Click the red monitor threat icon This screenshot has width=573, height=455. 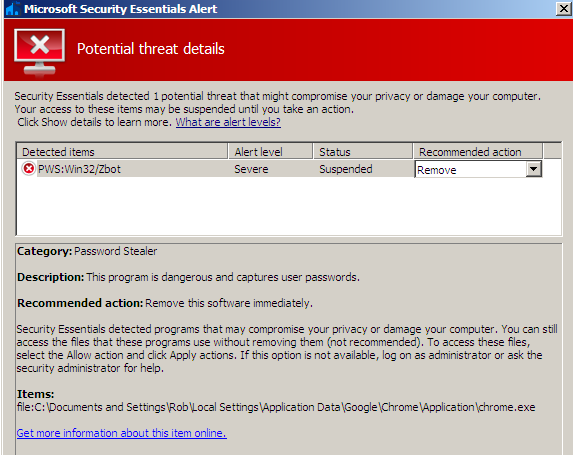point(39,52)
